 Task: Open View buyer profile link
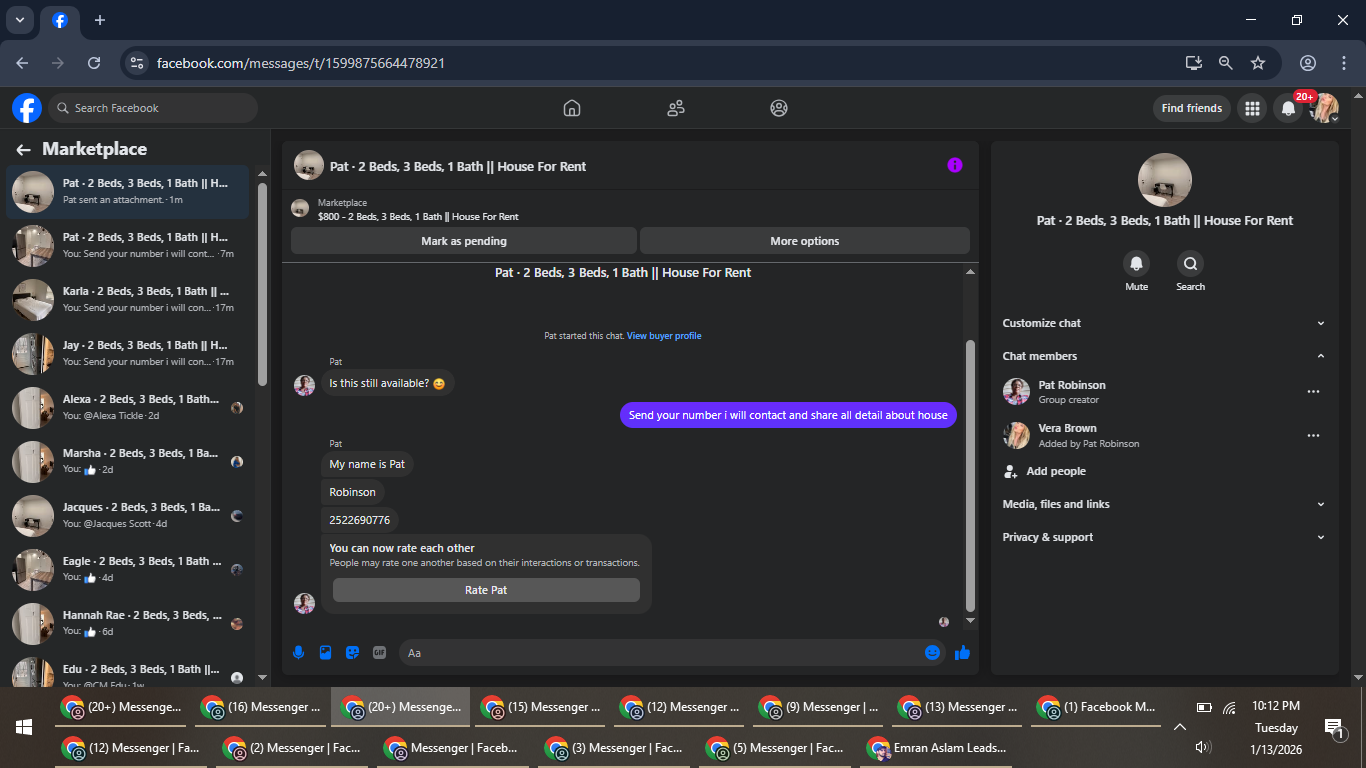pos(664,336)
